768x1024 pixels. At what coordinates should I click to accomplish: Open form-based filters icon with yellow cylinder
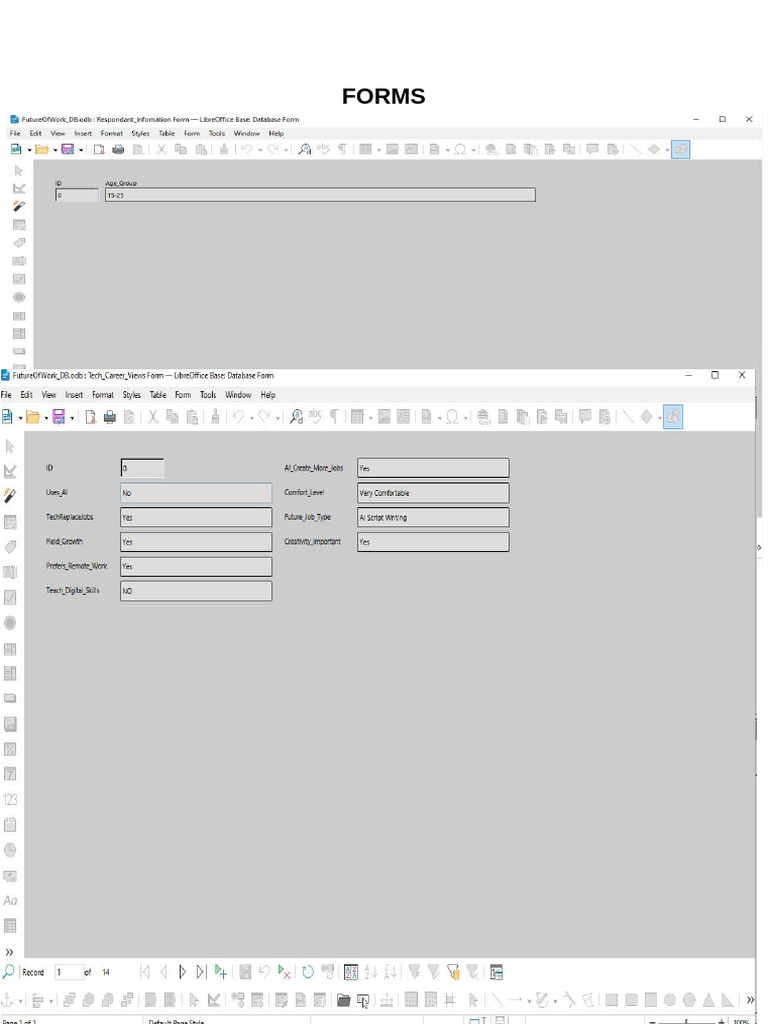point(453,972)
